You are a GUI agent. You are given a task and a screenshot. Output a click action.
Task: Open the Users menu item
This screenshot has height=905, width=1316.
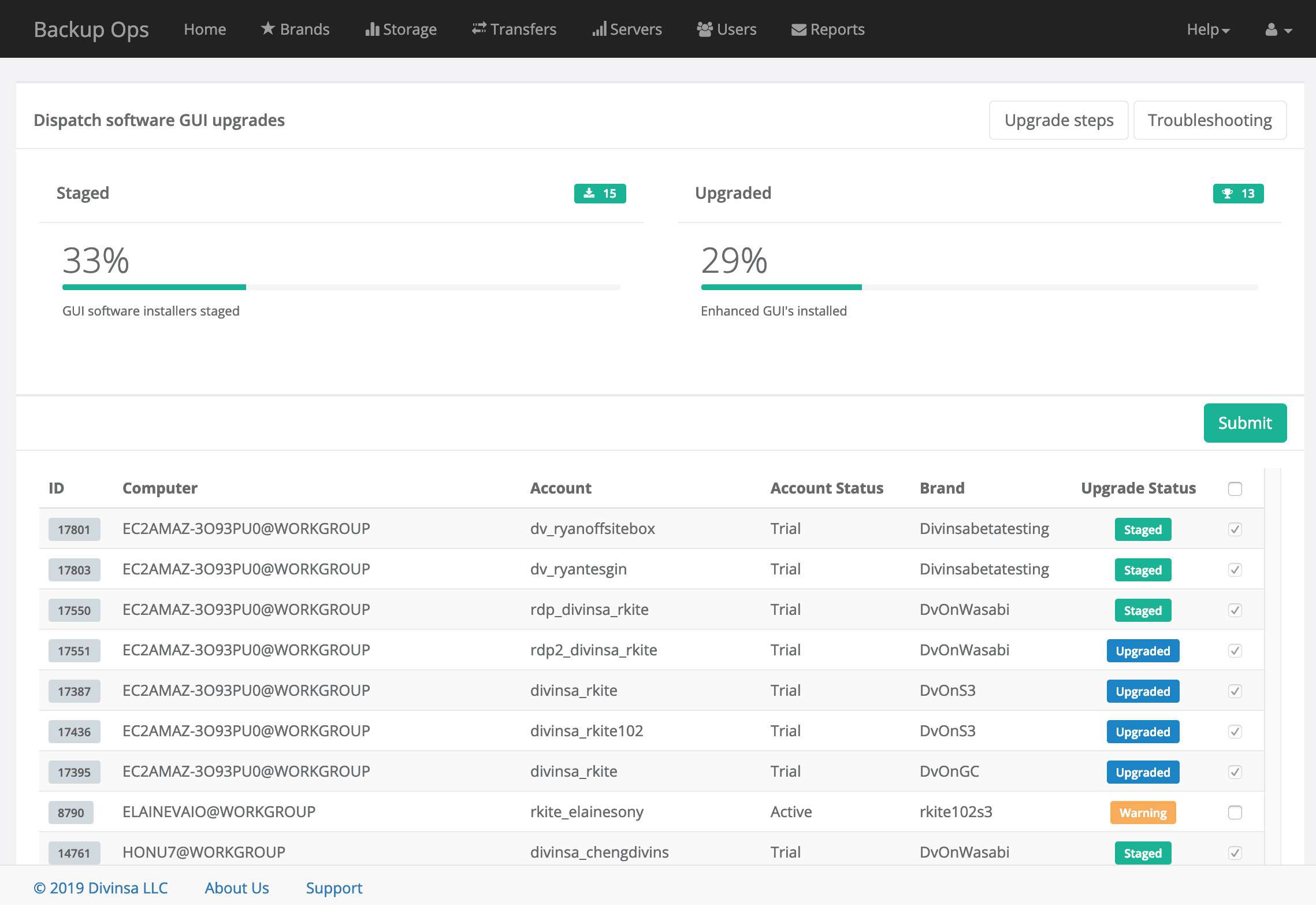[727, 29]
